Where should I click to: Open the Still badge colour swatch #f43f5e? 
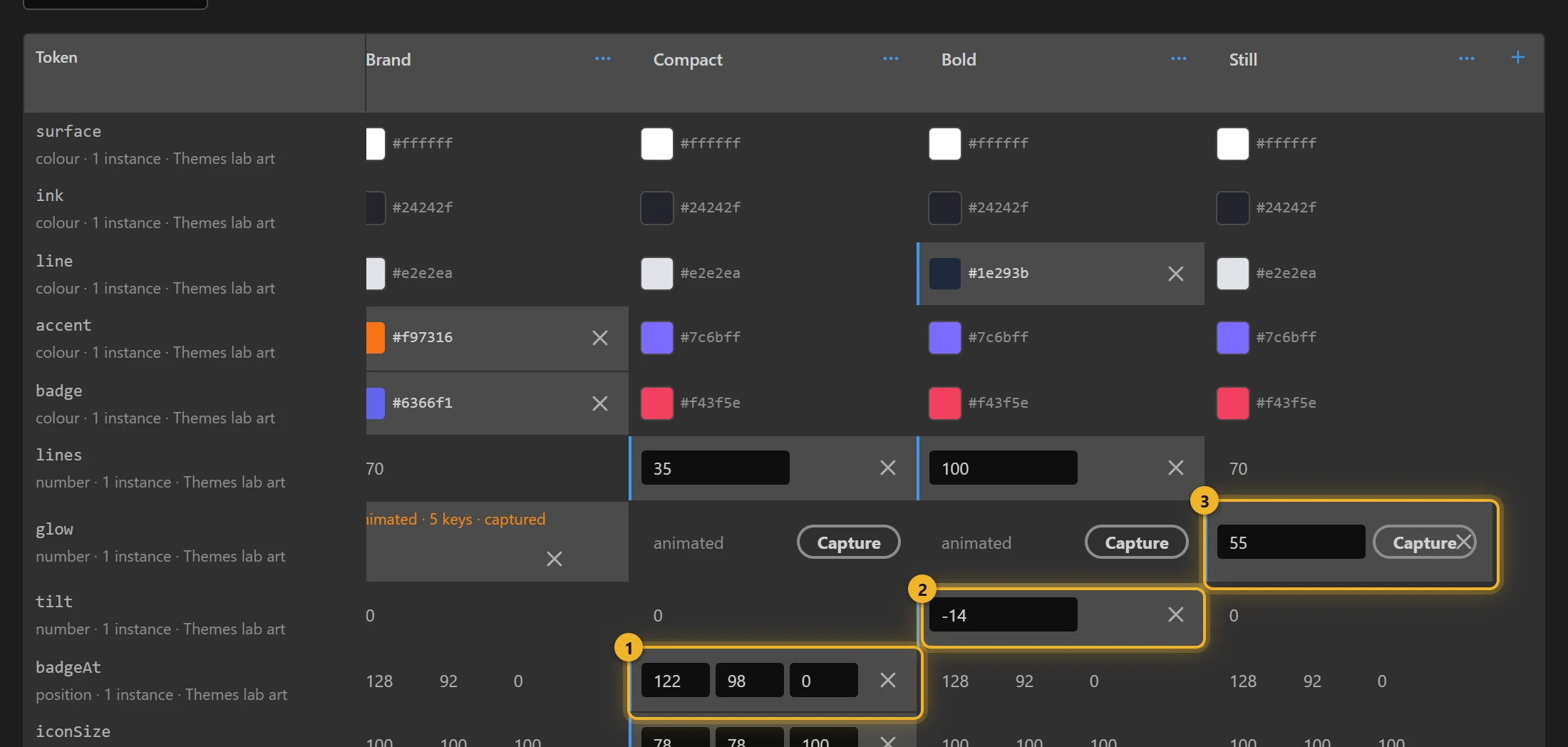(1233, 403)
